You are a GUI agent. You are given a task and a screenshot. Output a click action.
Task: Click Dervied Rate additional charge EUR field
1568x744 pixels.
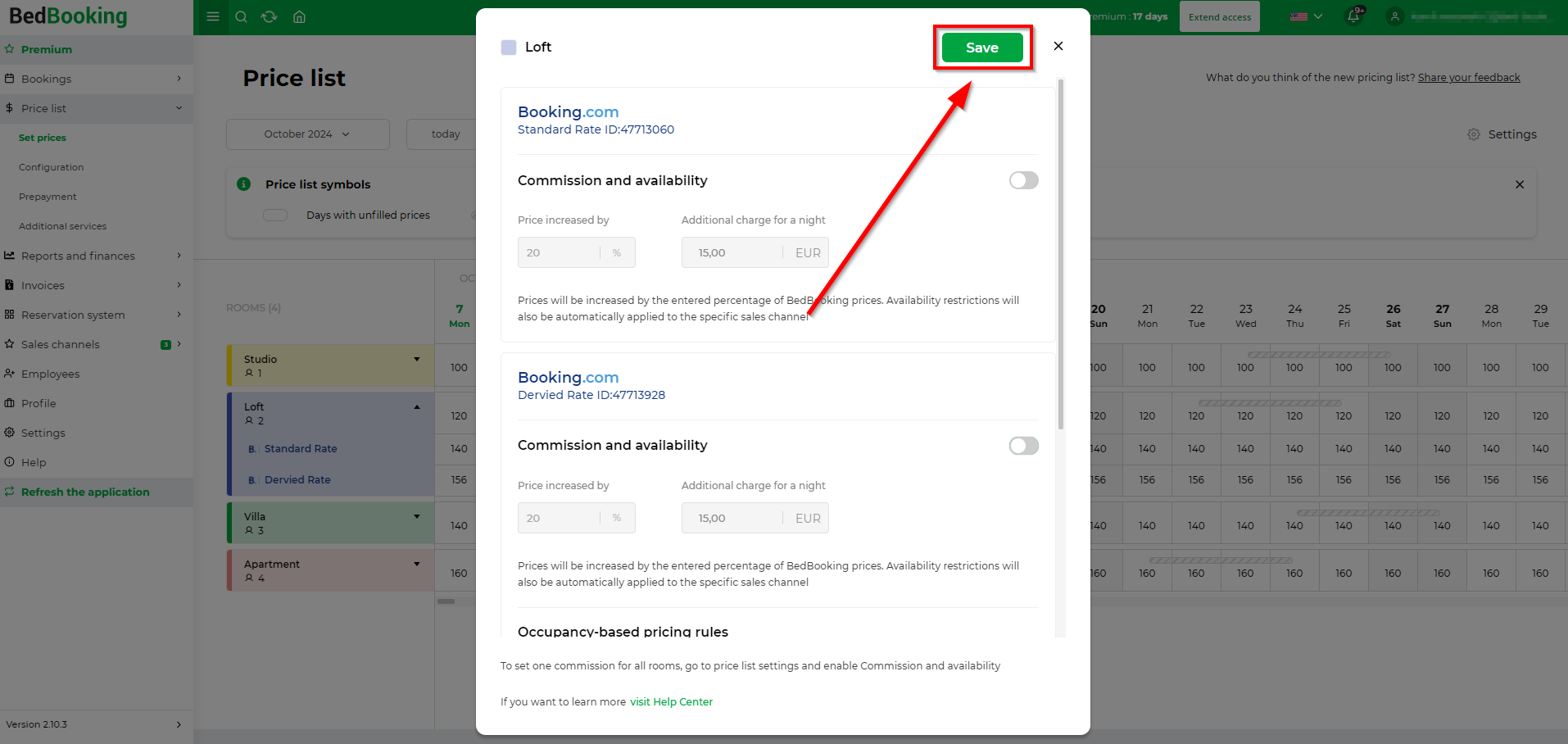coord(755,518)
